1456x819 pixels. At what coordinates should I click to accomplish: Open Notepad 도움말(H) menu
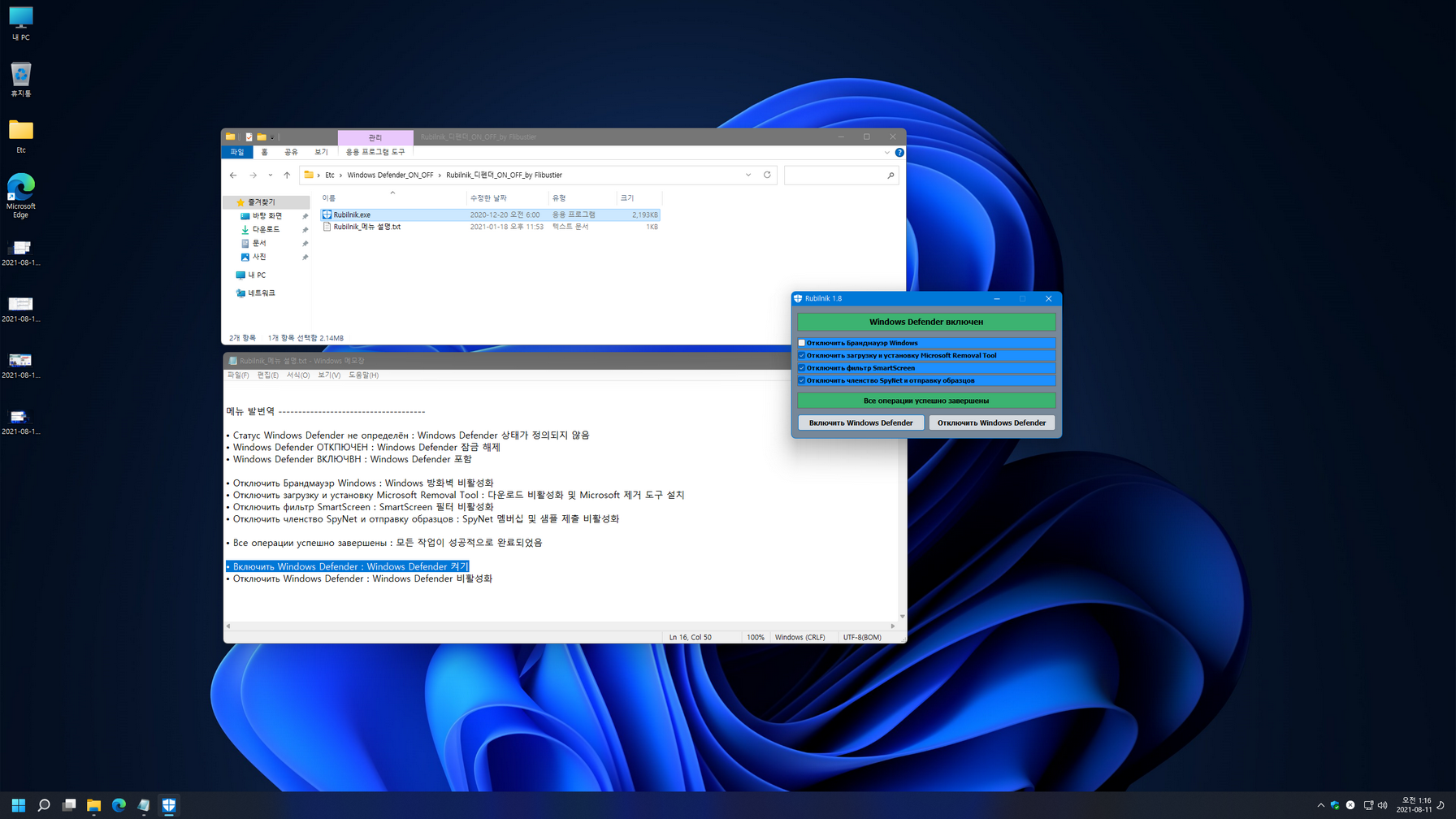coord(363,375)
